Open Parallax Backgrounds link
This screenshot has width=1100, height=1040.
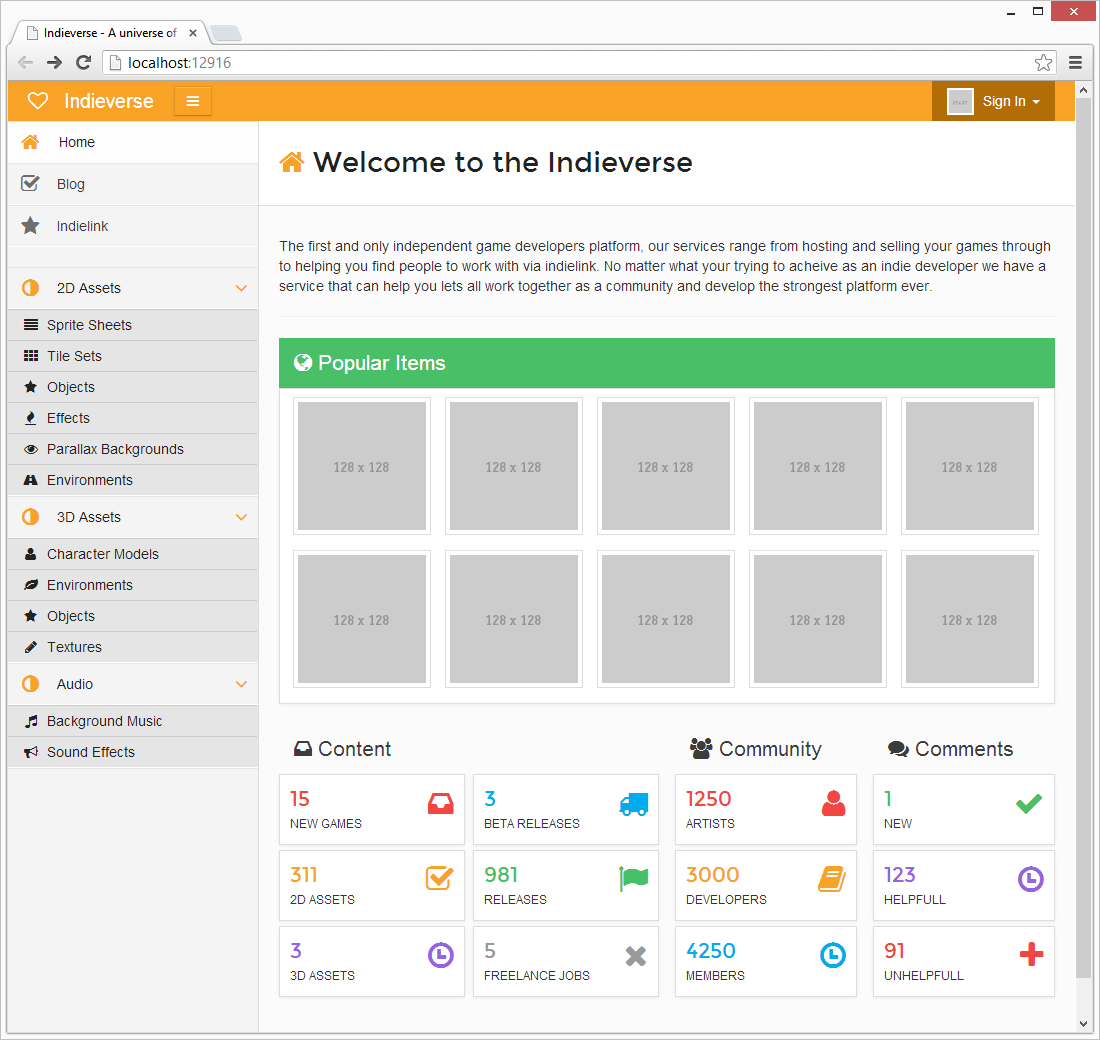(x=133, y=449)
